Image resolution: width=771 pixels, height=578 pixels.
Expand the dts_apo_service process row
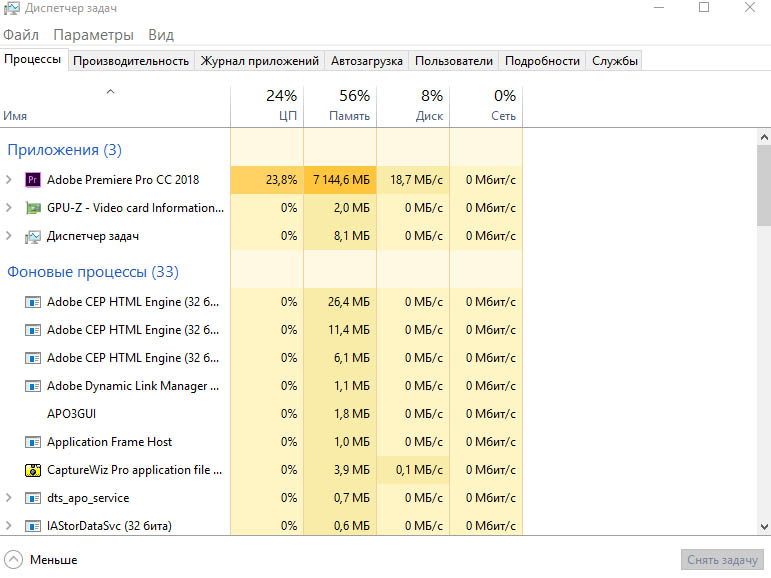8,497
